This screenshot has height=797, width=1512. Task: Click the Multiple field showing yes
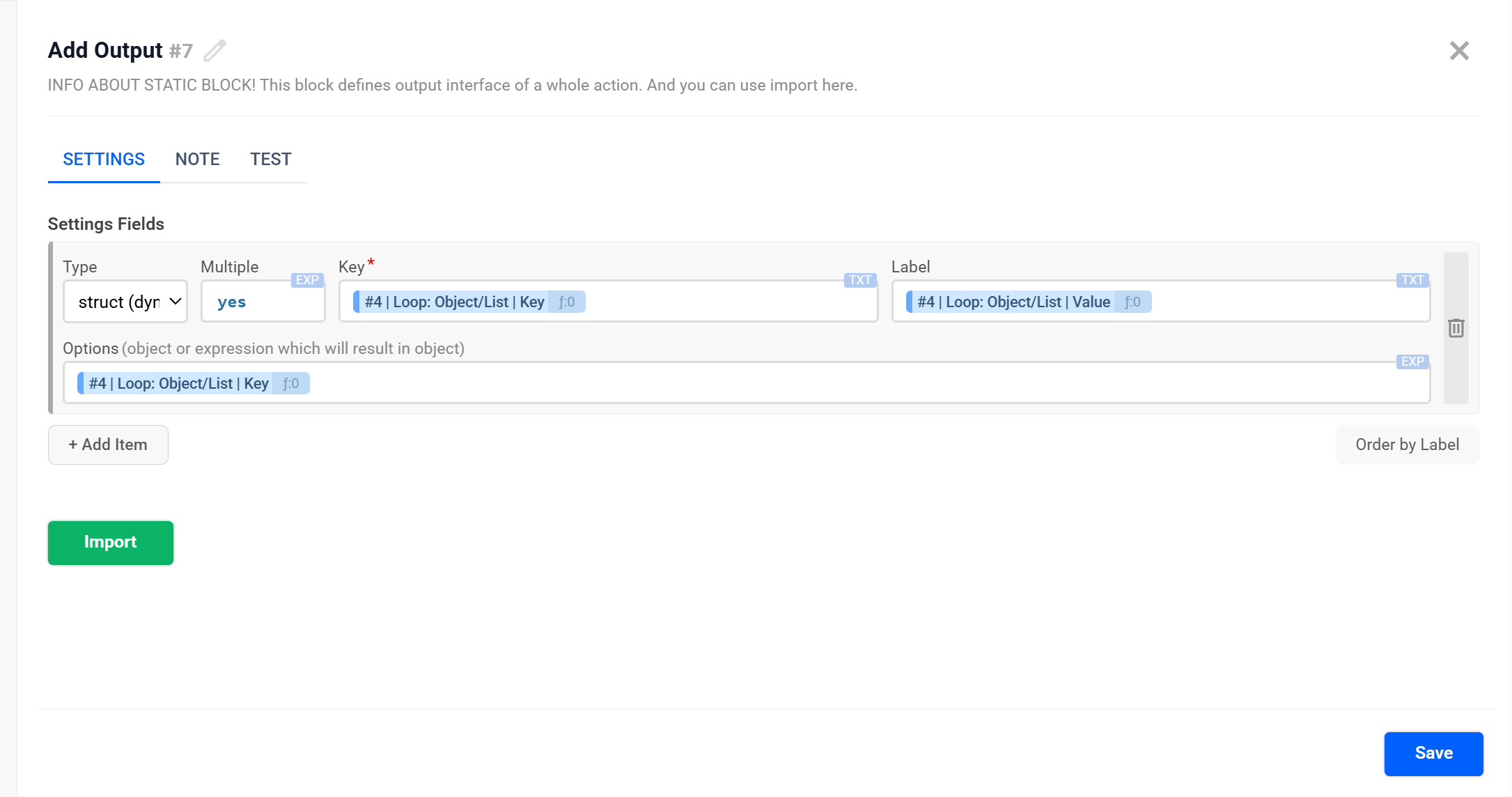tap(258, 302)
